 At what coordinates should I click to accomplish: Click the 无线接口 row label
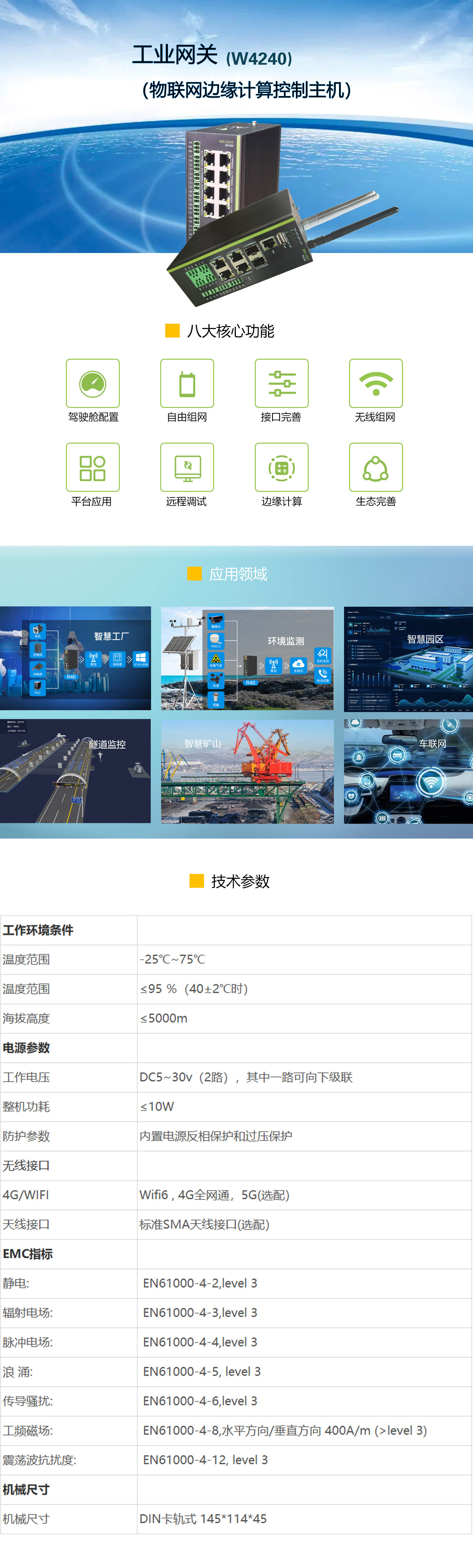pos(26,1166)
